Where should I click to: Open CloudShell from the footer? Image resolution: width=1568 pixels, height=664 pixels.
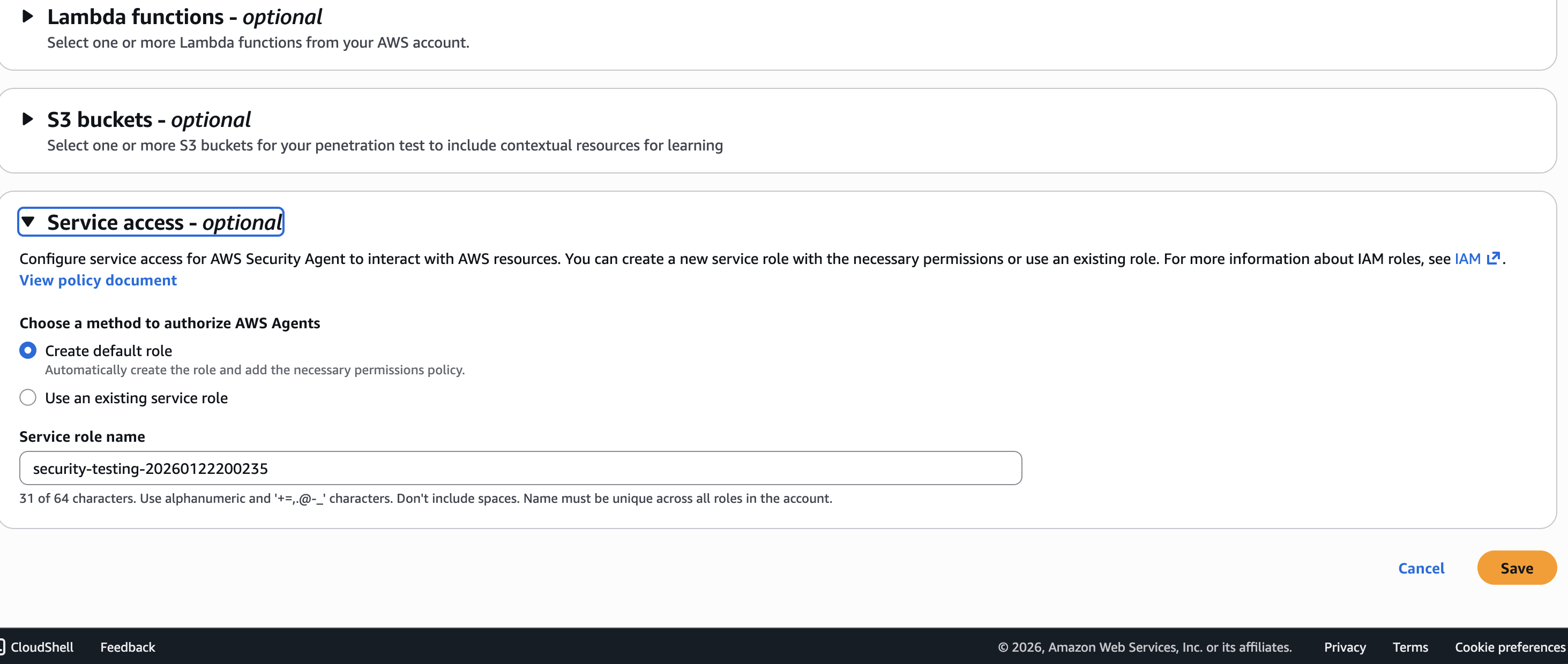click(41, 647)
